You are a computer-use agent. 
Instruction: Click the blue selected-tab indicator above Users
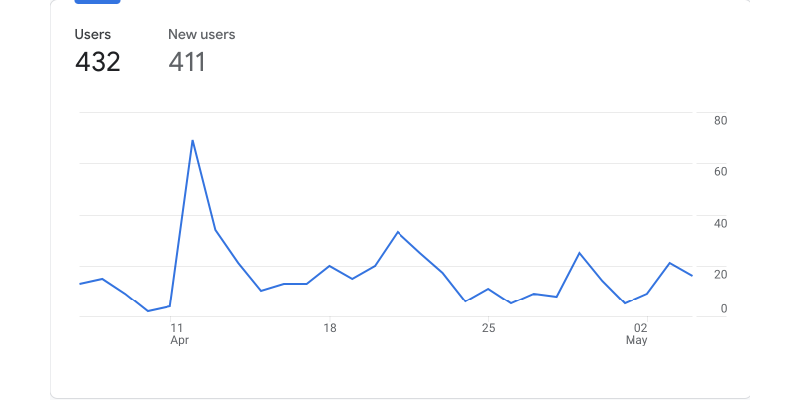tap(98, 2)
